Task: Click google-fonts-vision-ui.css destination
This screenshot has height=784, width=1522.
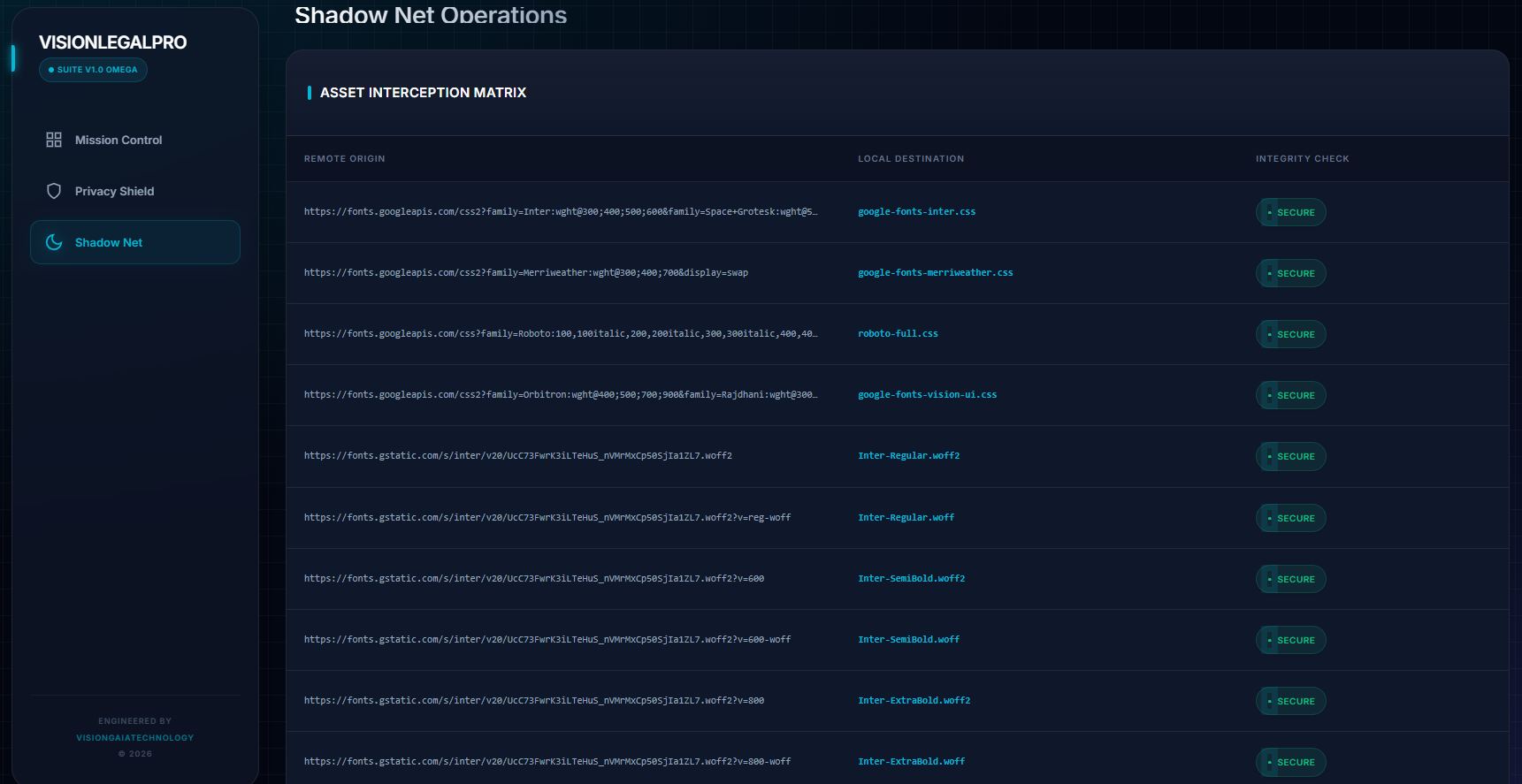Action: [x=928, y=395]
